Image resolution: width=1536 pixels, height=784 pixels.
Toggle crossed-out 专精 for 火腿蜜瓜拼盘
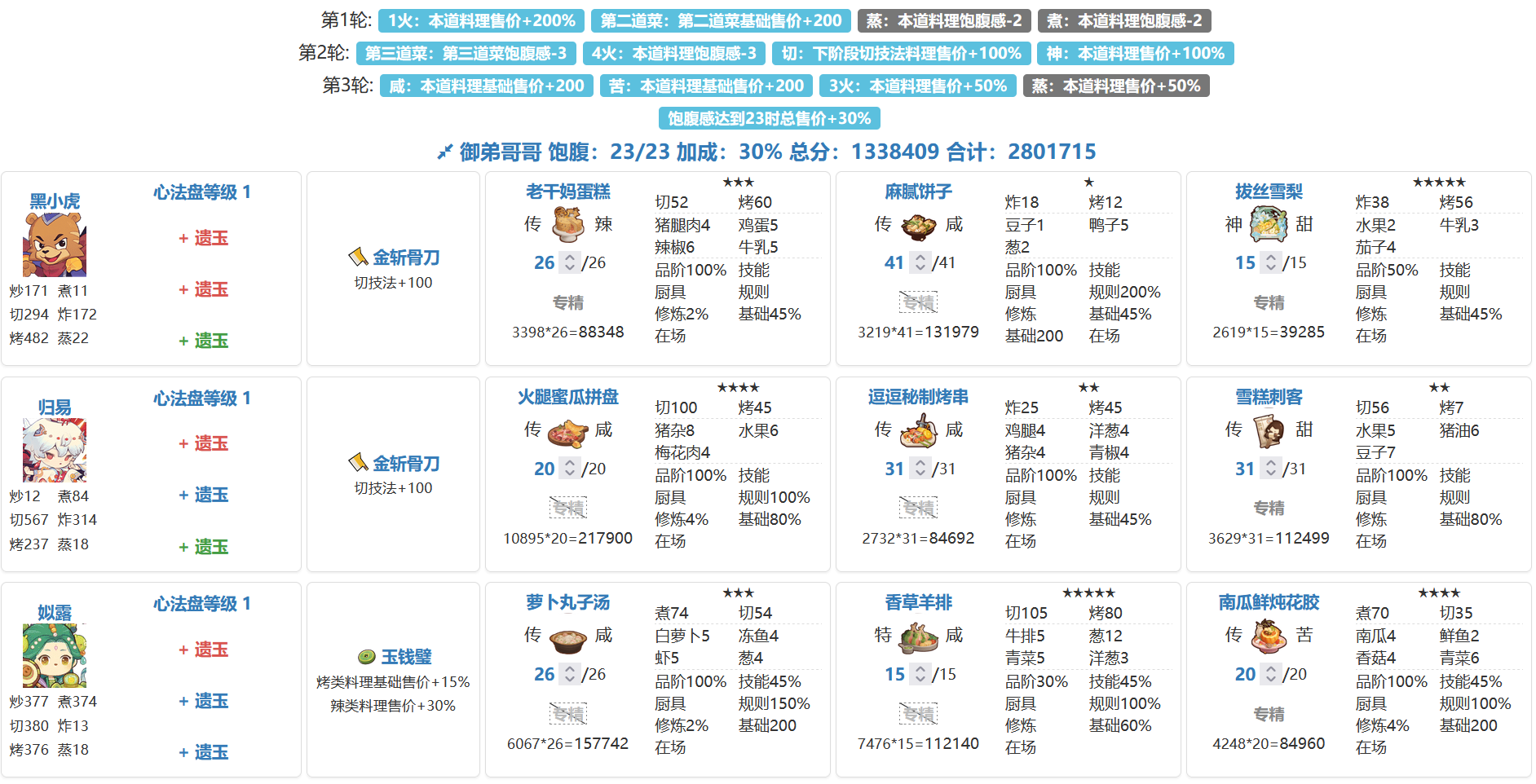568,508
